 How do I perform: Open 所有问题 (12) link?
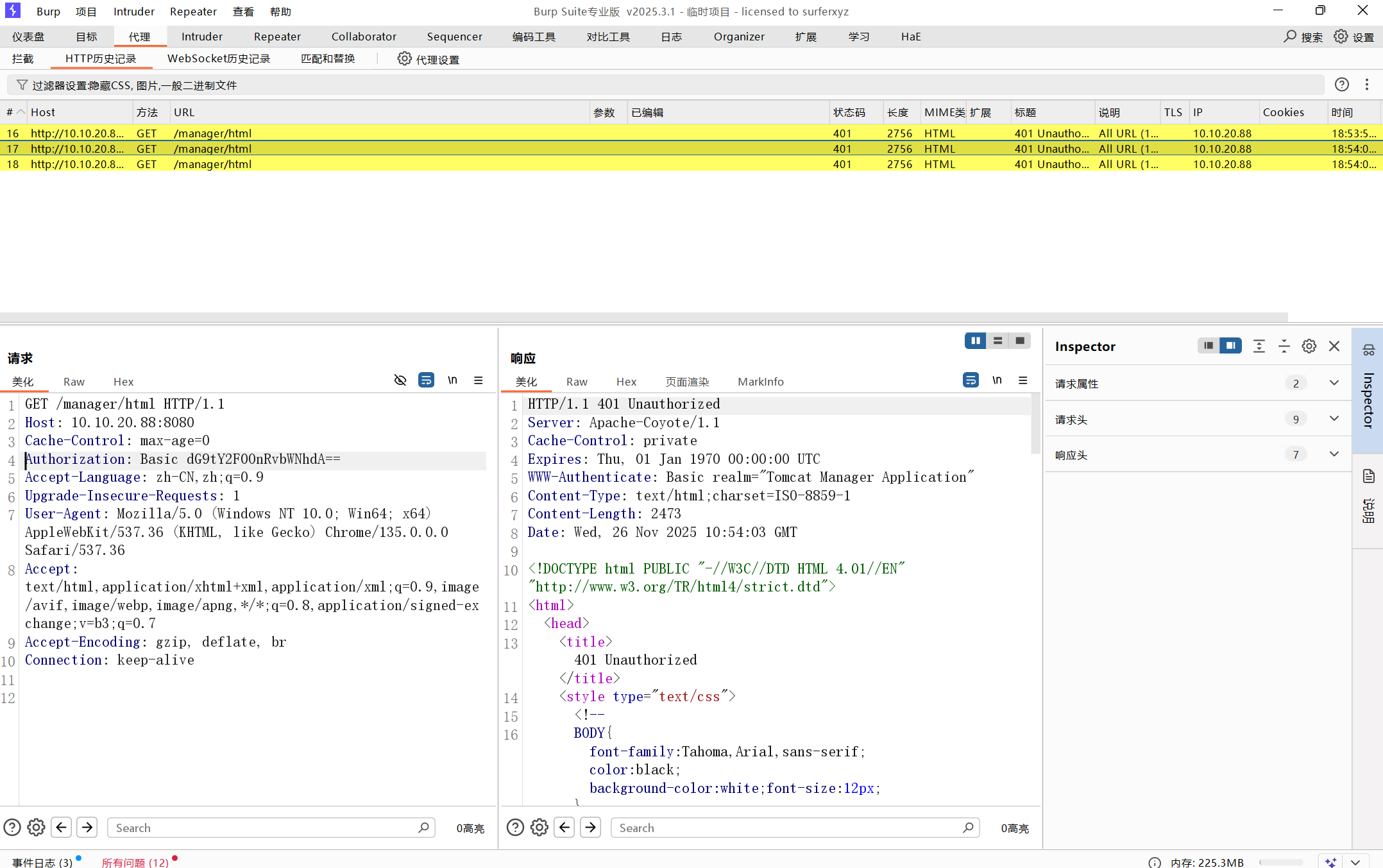(x=135, y=862)
